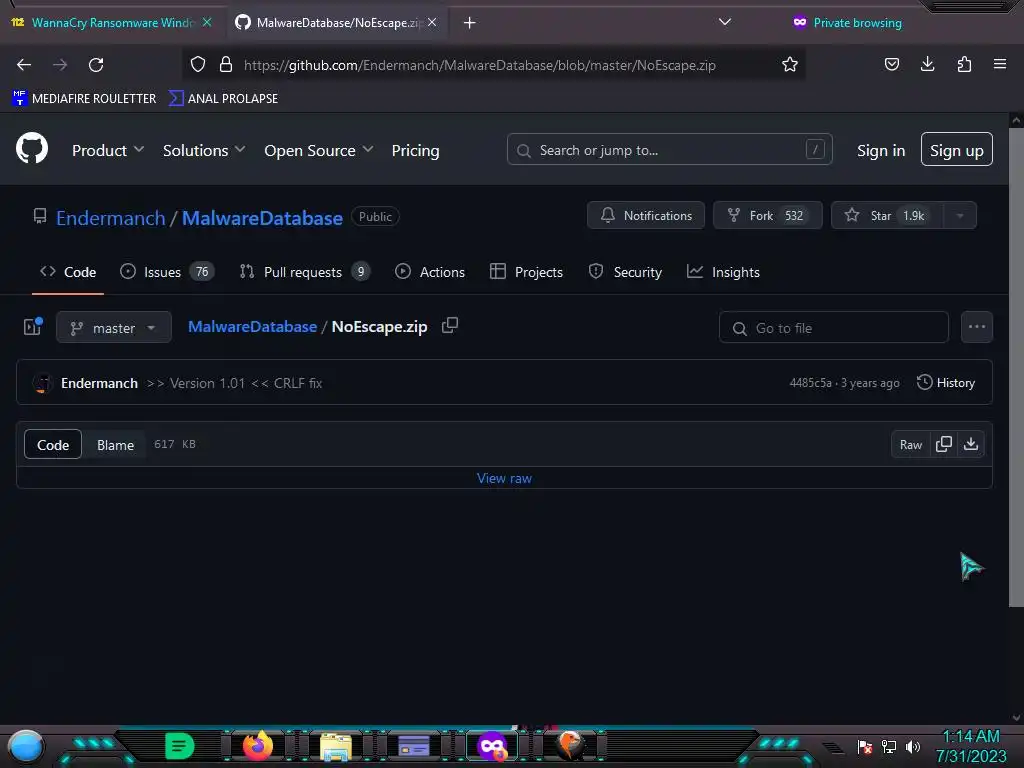
Task: Open the Projects tab
Action: [x=526, y=272]
